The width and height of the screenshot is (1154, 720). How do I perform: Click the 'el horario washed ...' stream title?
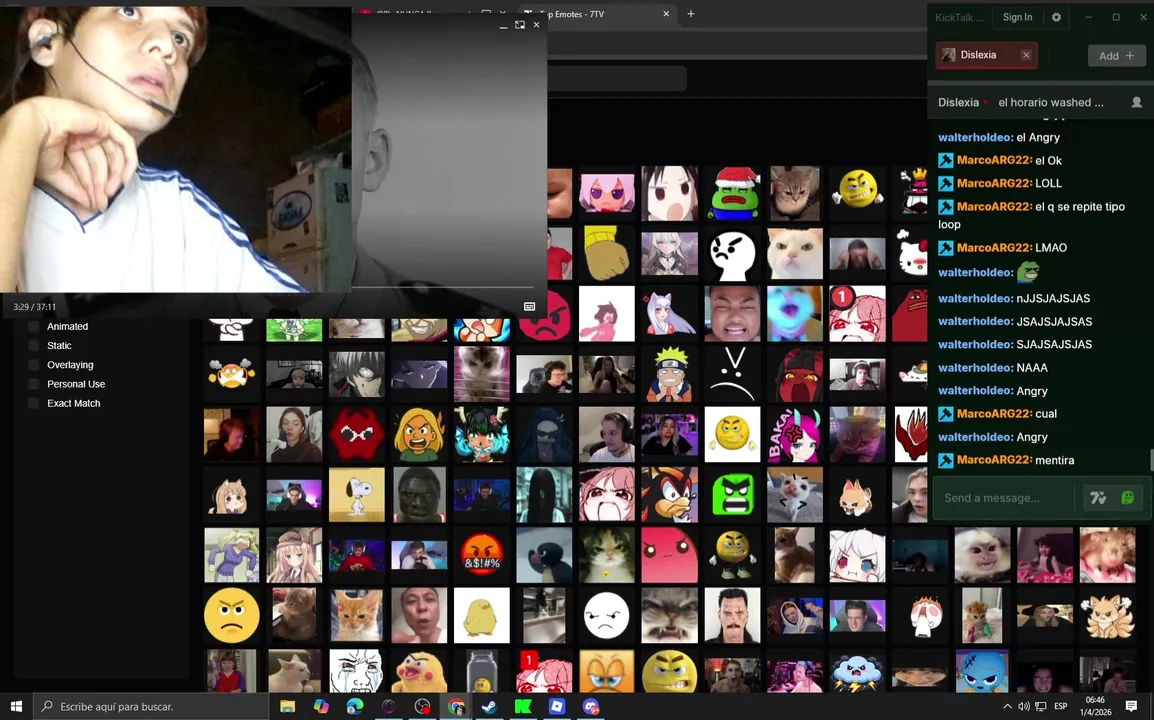click(x=1051, y=102)
